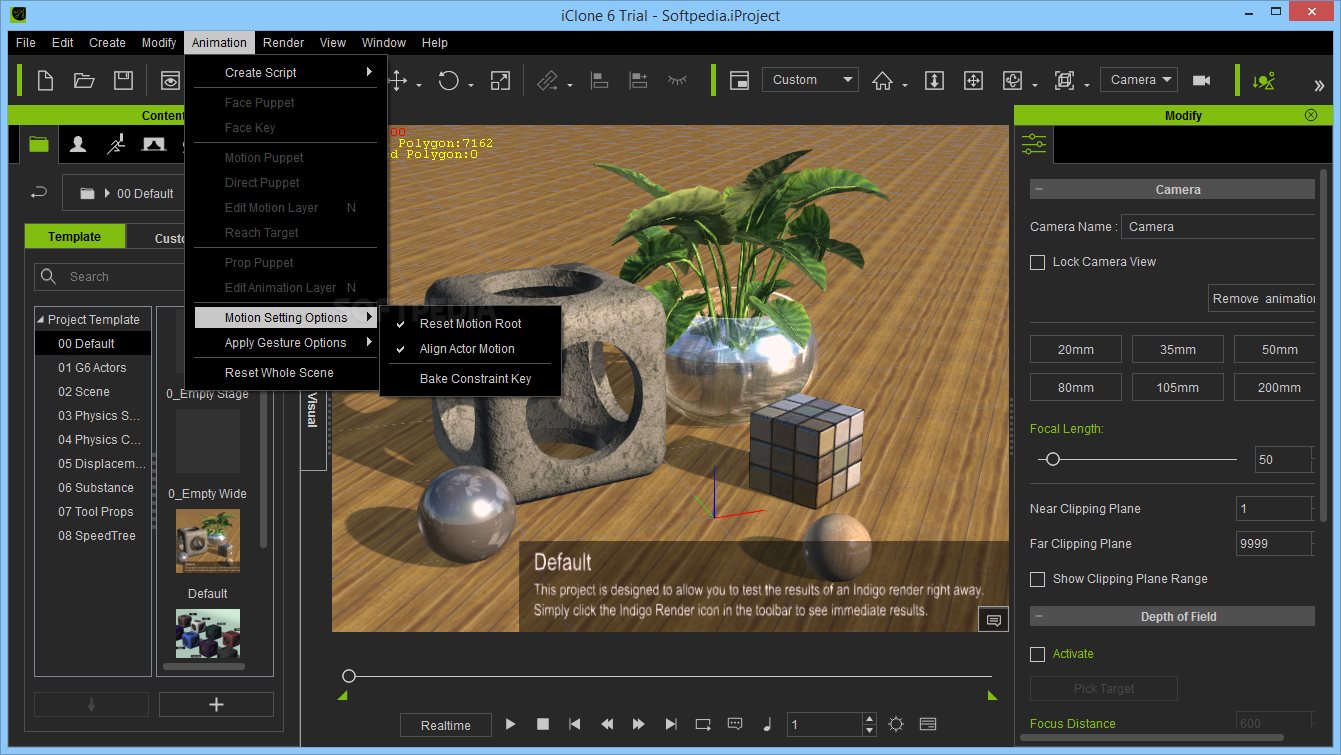
Task: Open the Actor content tab icon
Action: tap(77, 144)
